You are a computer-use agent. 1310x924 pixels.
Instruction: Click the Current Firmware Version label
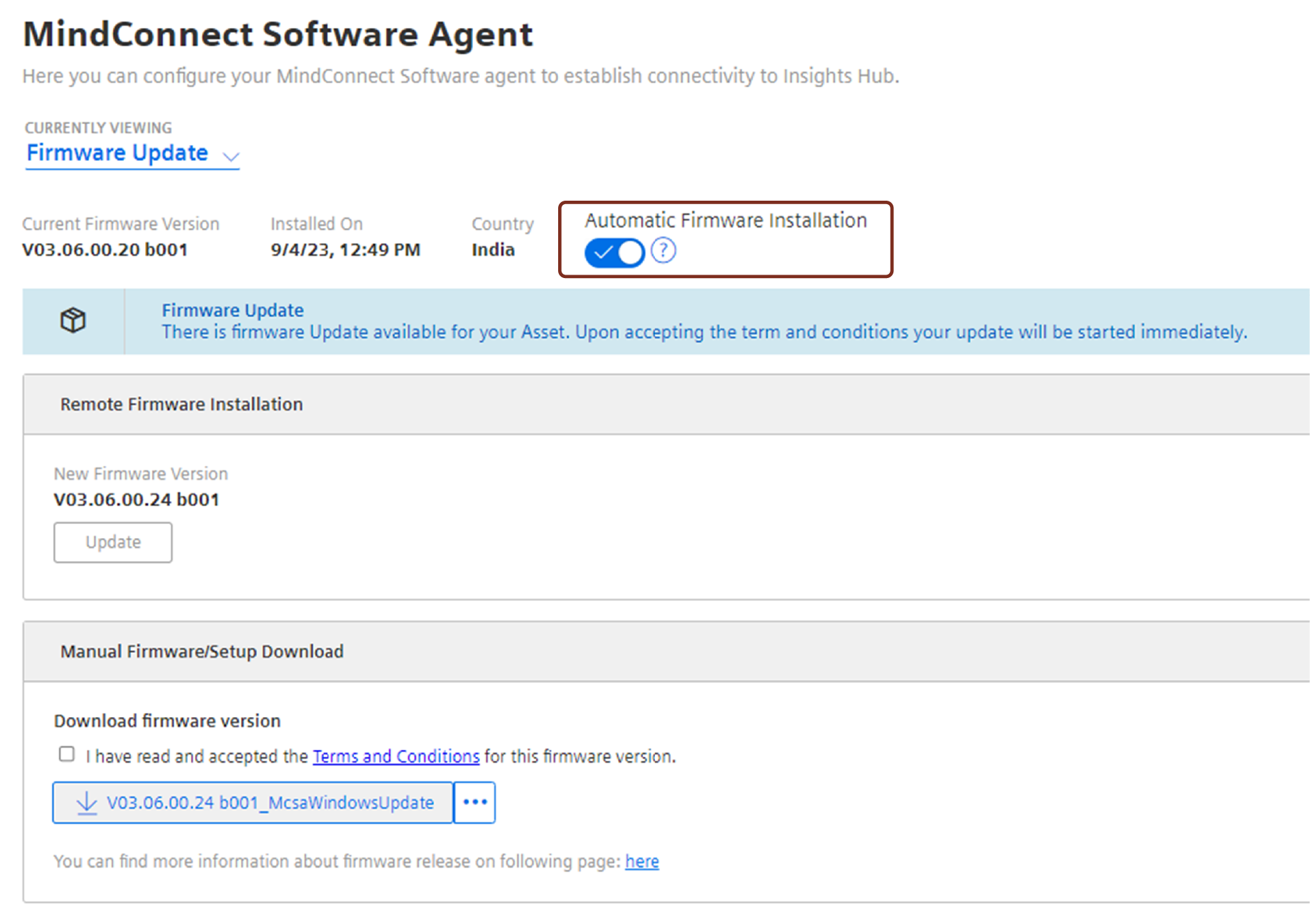(121, 224)
